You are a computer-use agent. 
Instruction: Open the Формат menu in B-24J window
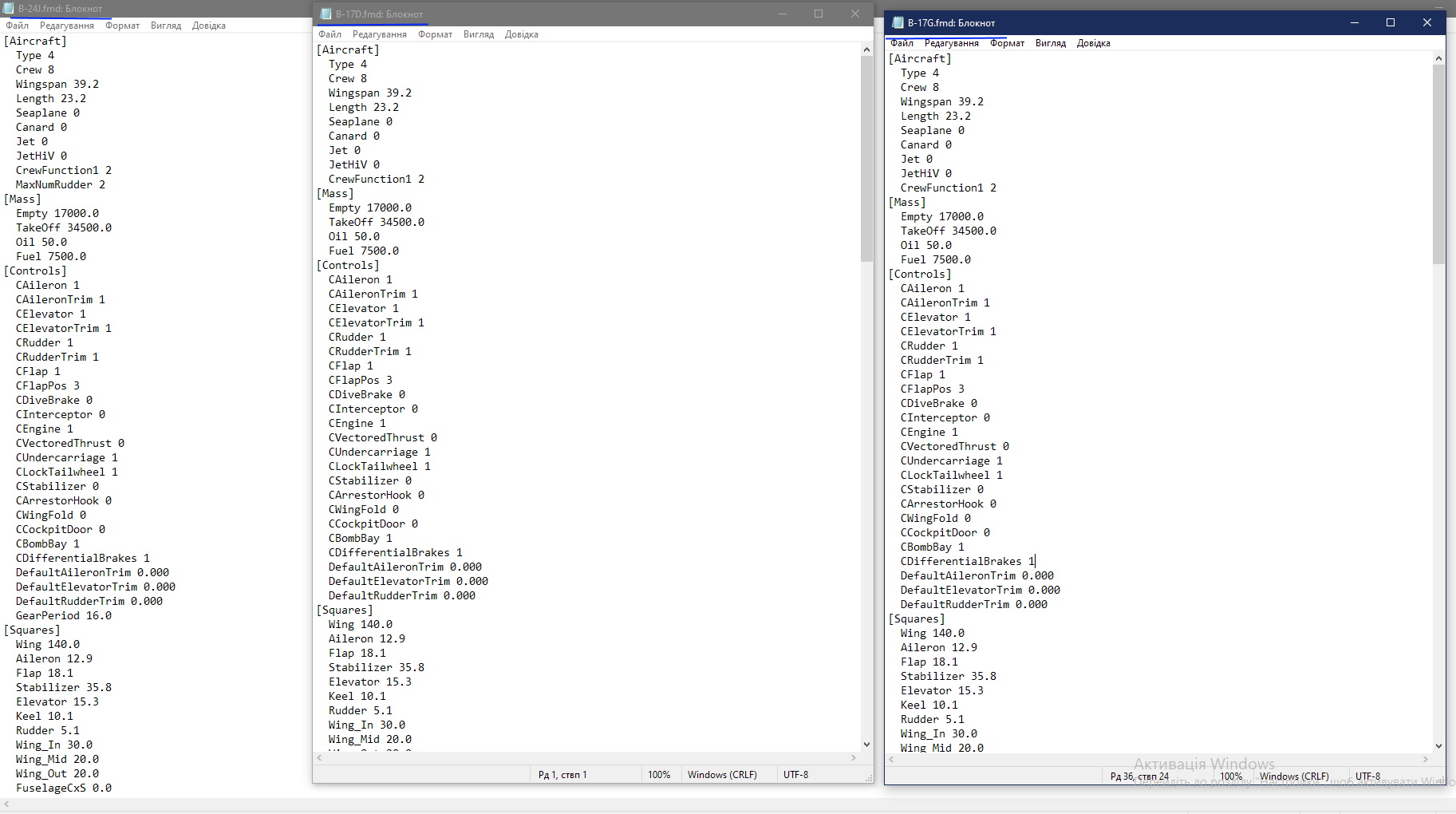pos(122,26)
